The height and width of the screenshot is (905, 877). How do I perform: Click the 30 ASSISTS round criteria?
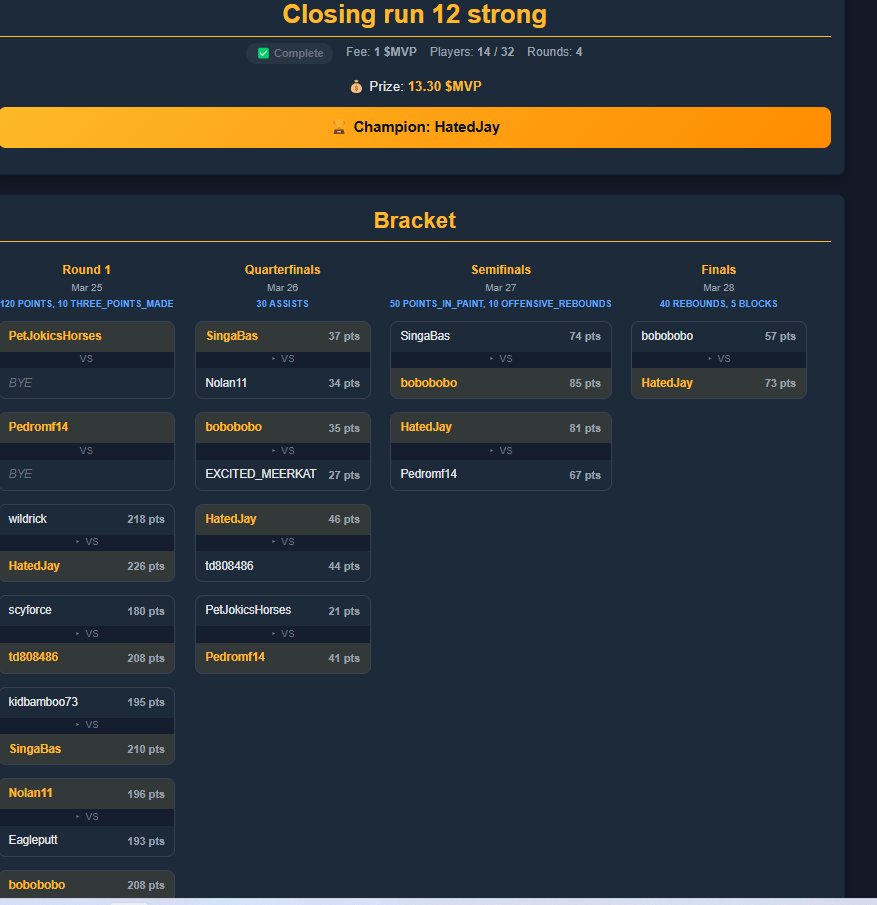(x=282, y=304)
